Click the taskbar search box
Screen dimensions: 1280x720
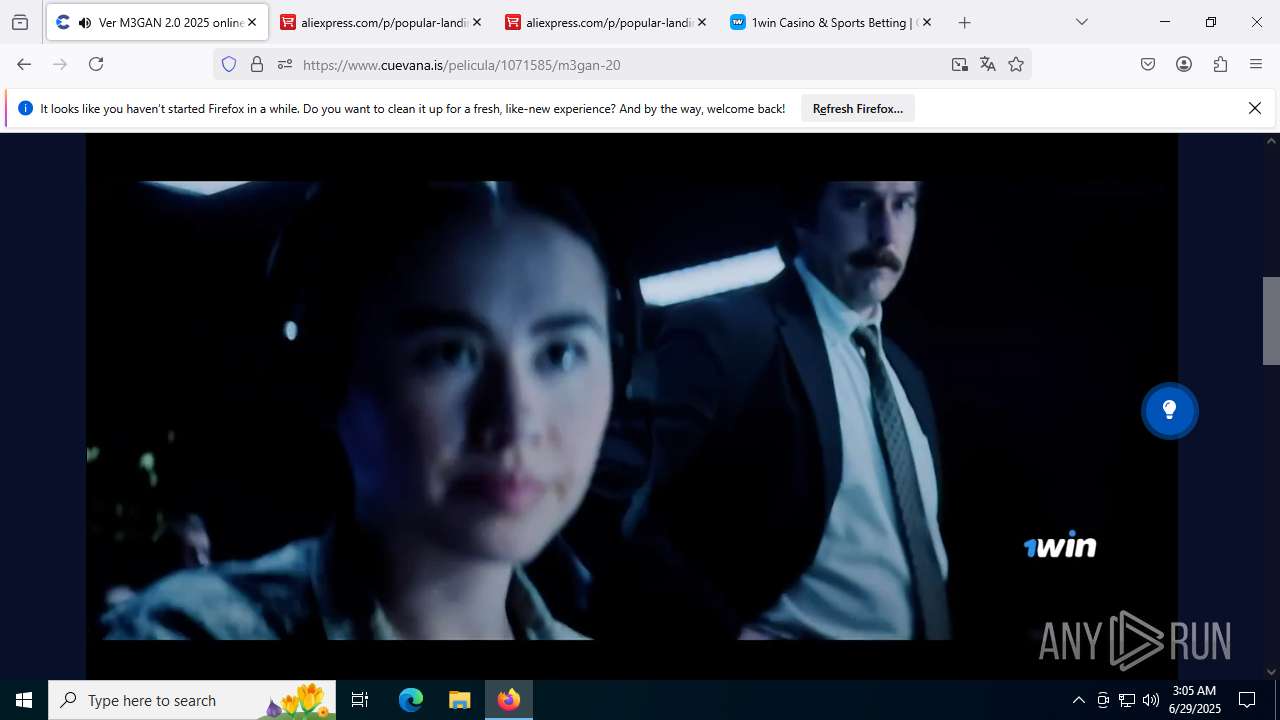tap(192, 700)
